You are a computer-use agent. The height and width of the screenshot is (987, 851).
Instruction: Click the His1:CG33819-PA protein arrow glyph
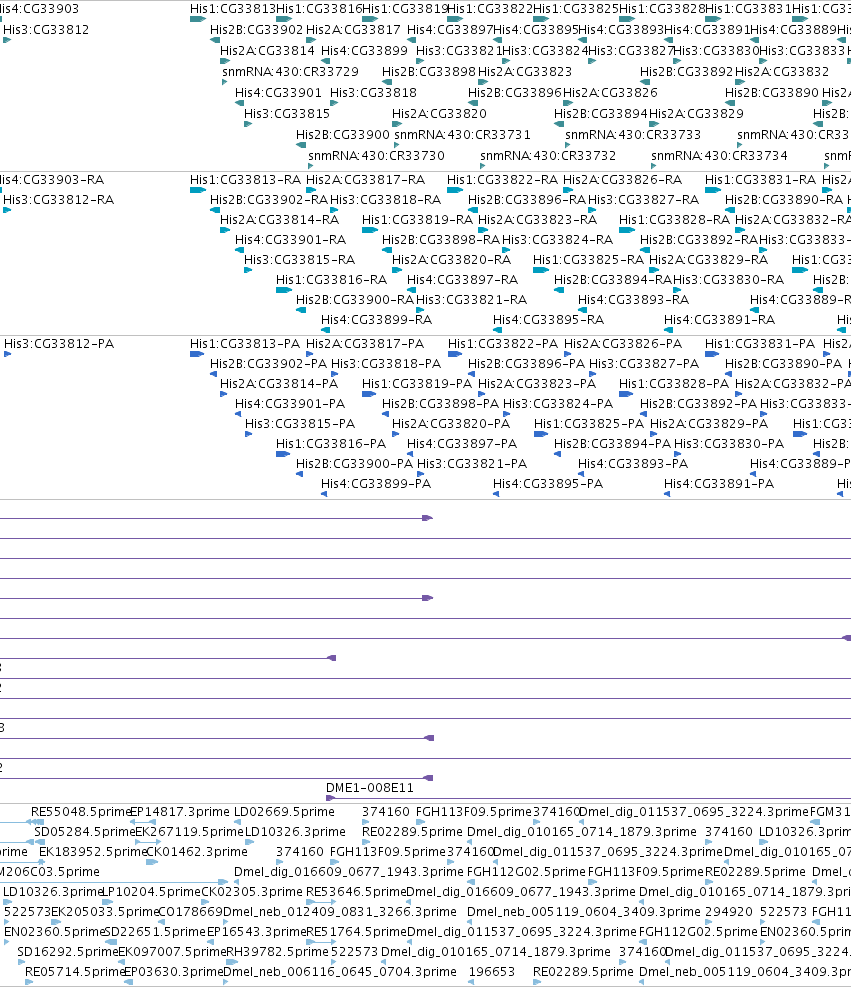369,394
